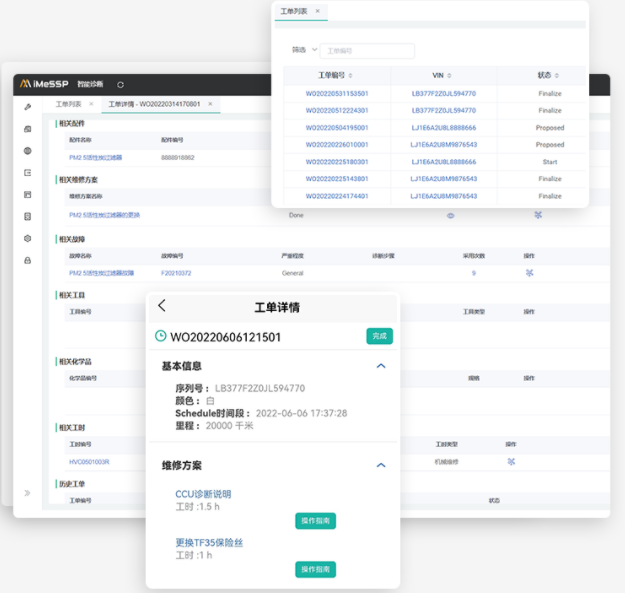Collapse the 维修方案 section
Viewport: 625px width, 593px height.
tap(381, 465)
